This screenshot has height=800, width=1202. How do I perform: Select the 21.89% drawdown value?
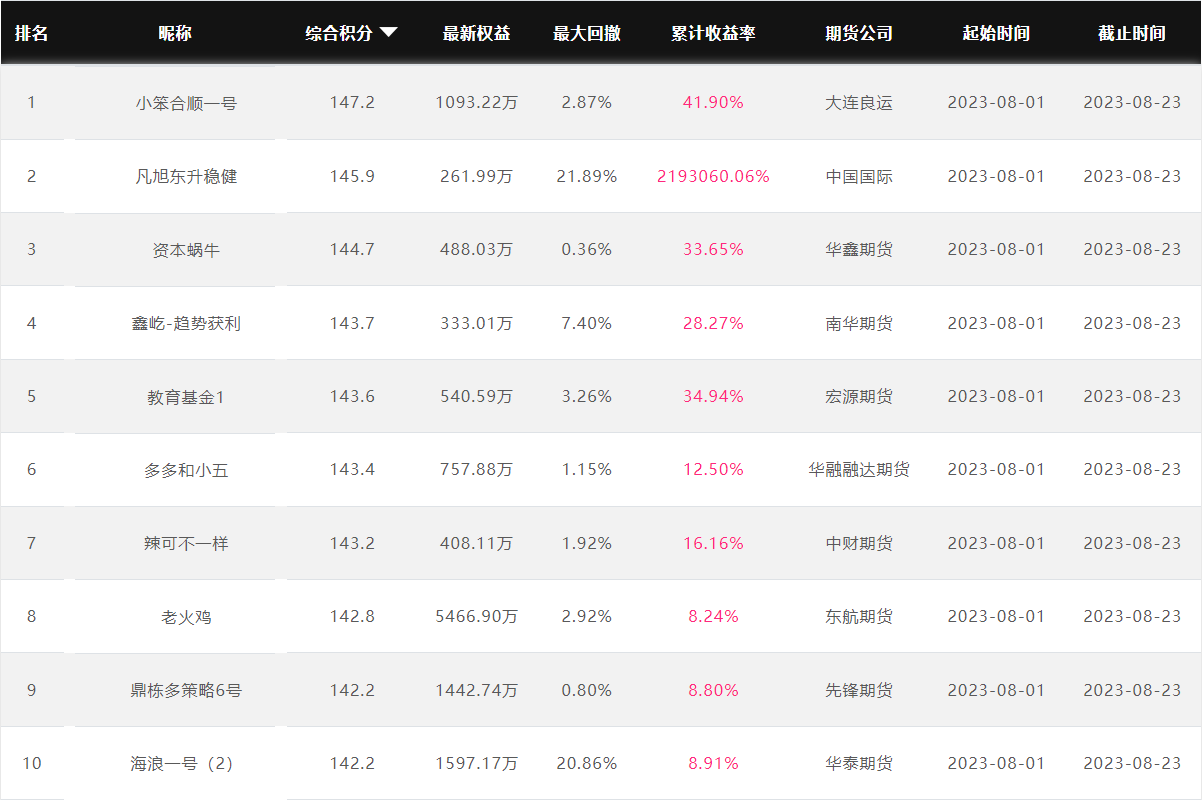point(587,176)
